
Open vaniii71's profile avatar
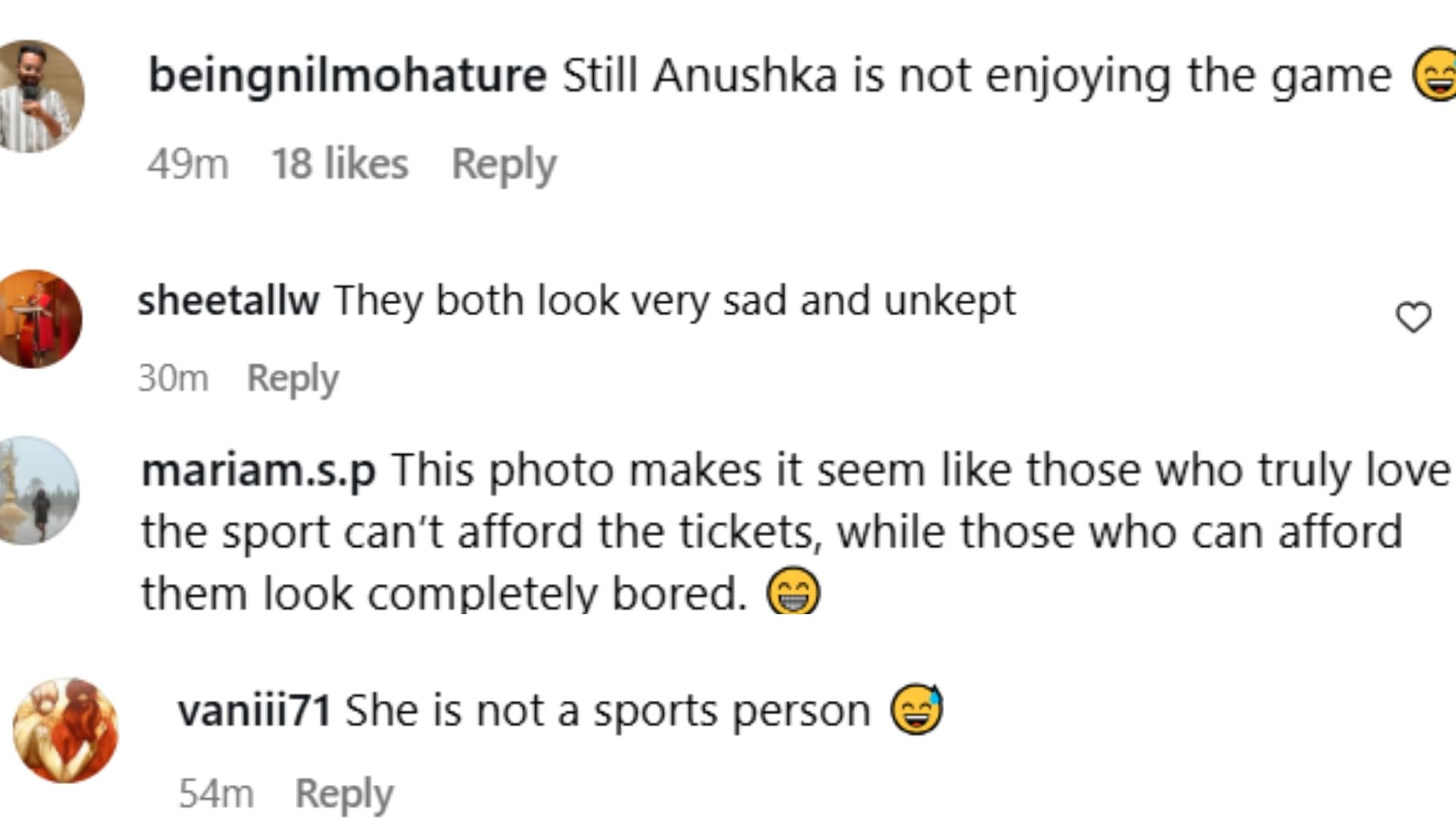pos(66,730)
